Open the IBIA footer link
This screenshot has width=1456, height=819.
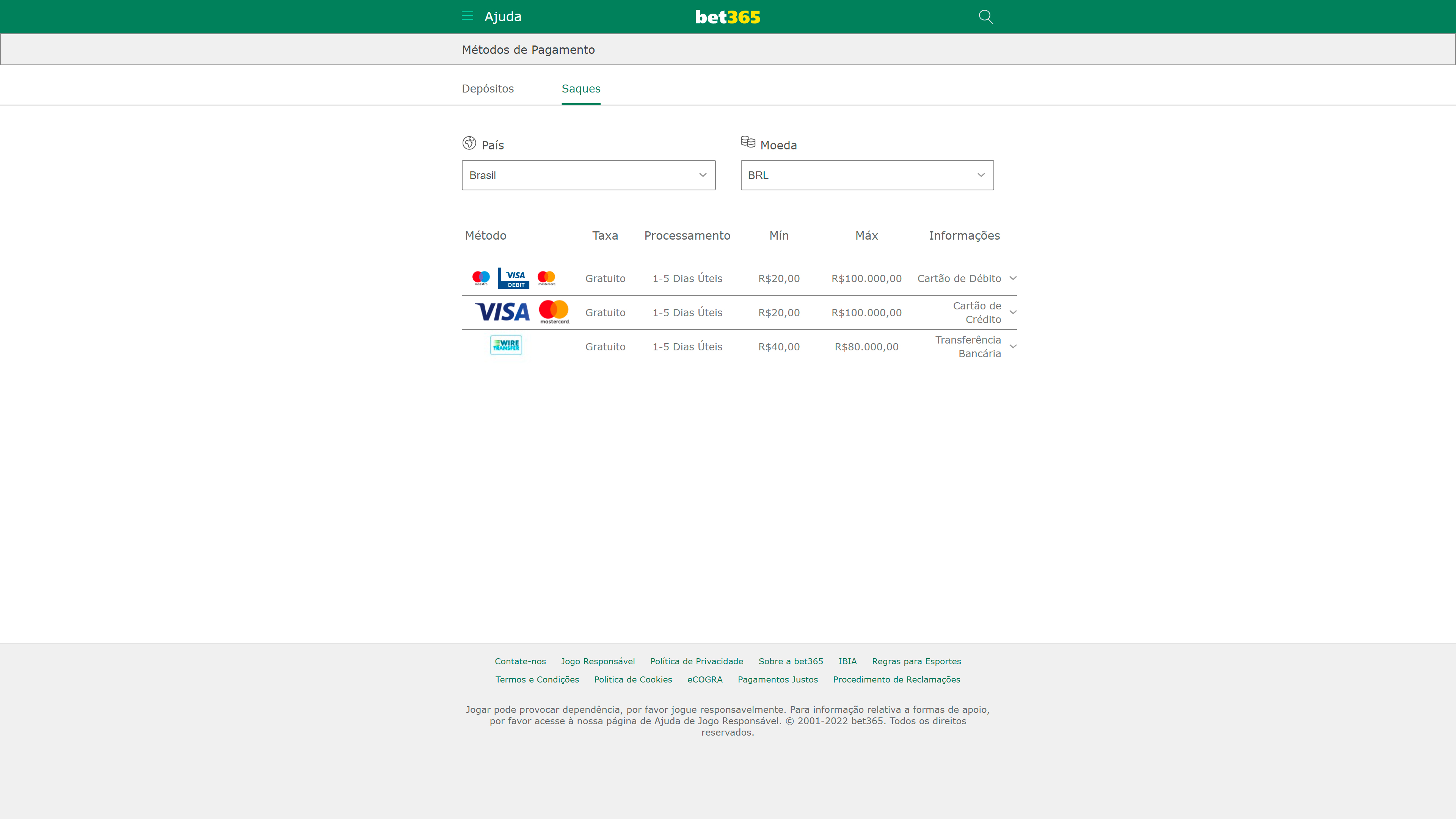coord(847,661)
